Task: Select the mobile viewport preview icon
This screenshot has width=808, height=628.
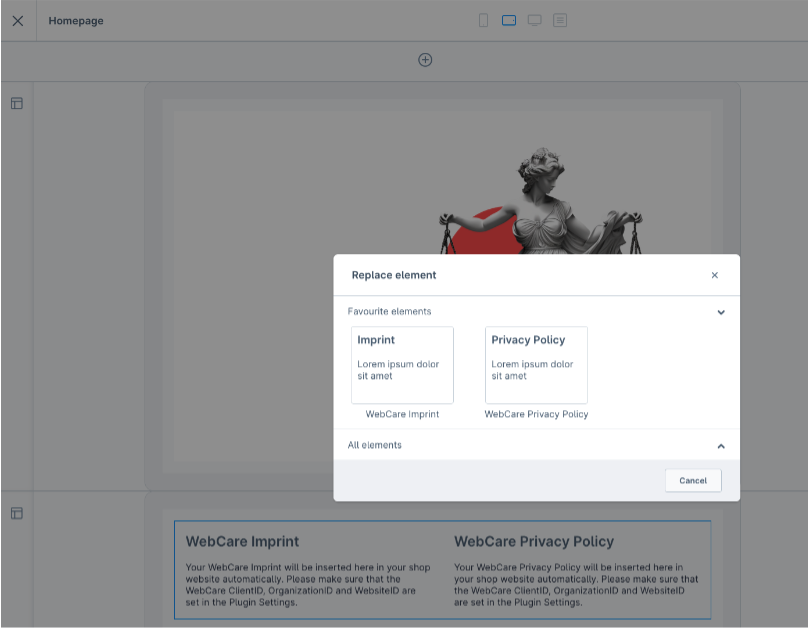Action: click(483, 19)
